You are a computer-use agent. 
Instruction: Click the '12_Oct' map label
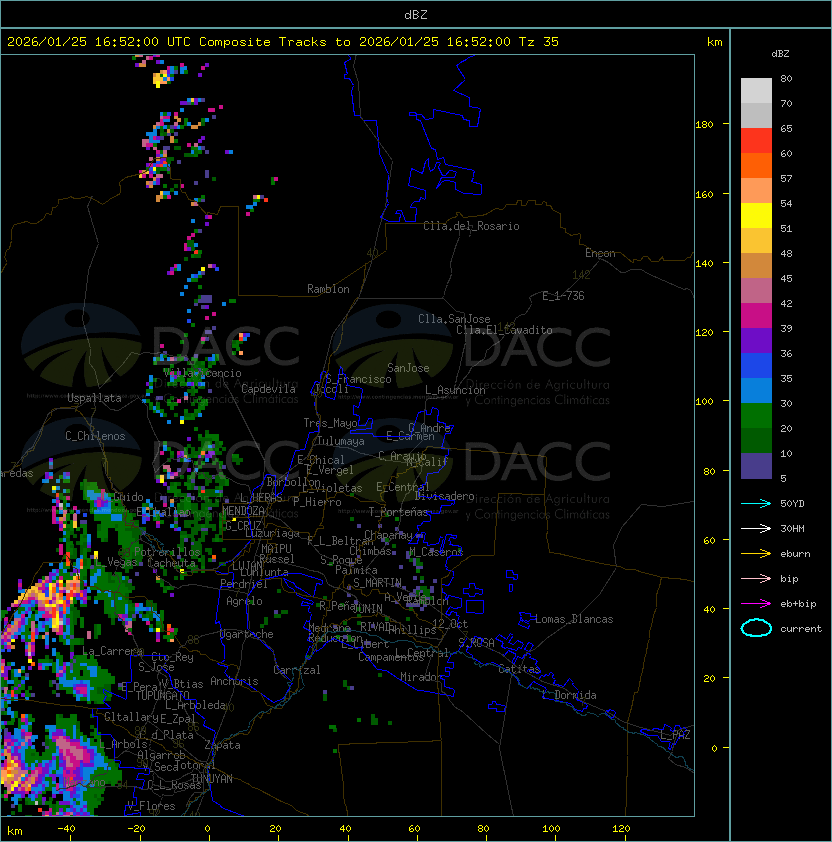[450, 624]
